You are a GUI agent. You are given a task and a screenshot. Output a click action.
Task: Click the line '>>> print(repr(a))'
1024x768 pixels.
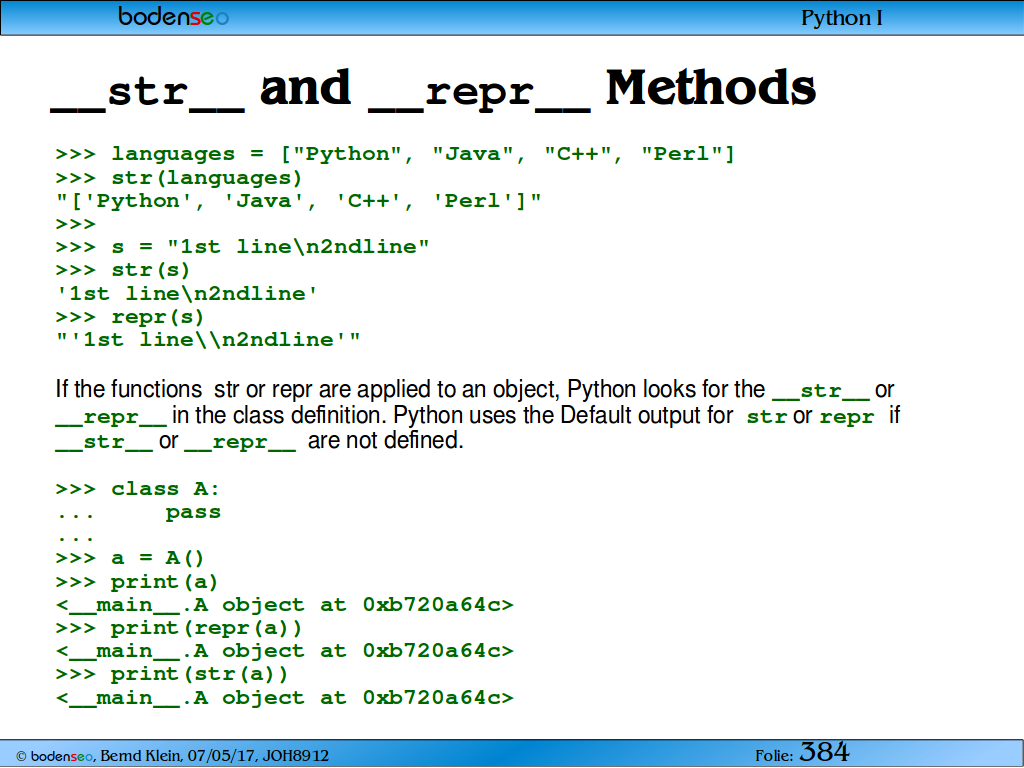(x=179, y=628)
